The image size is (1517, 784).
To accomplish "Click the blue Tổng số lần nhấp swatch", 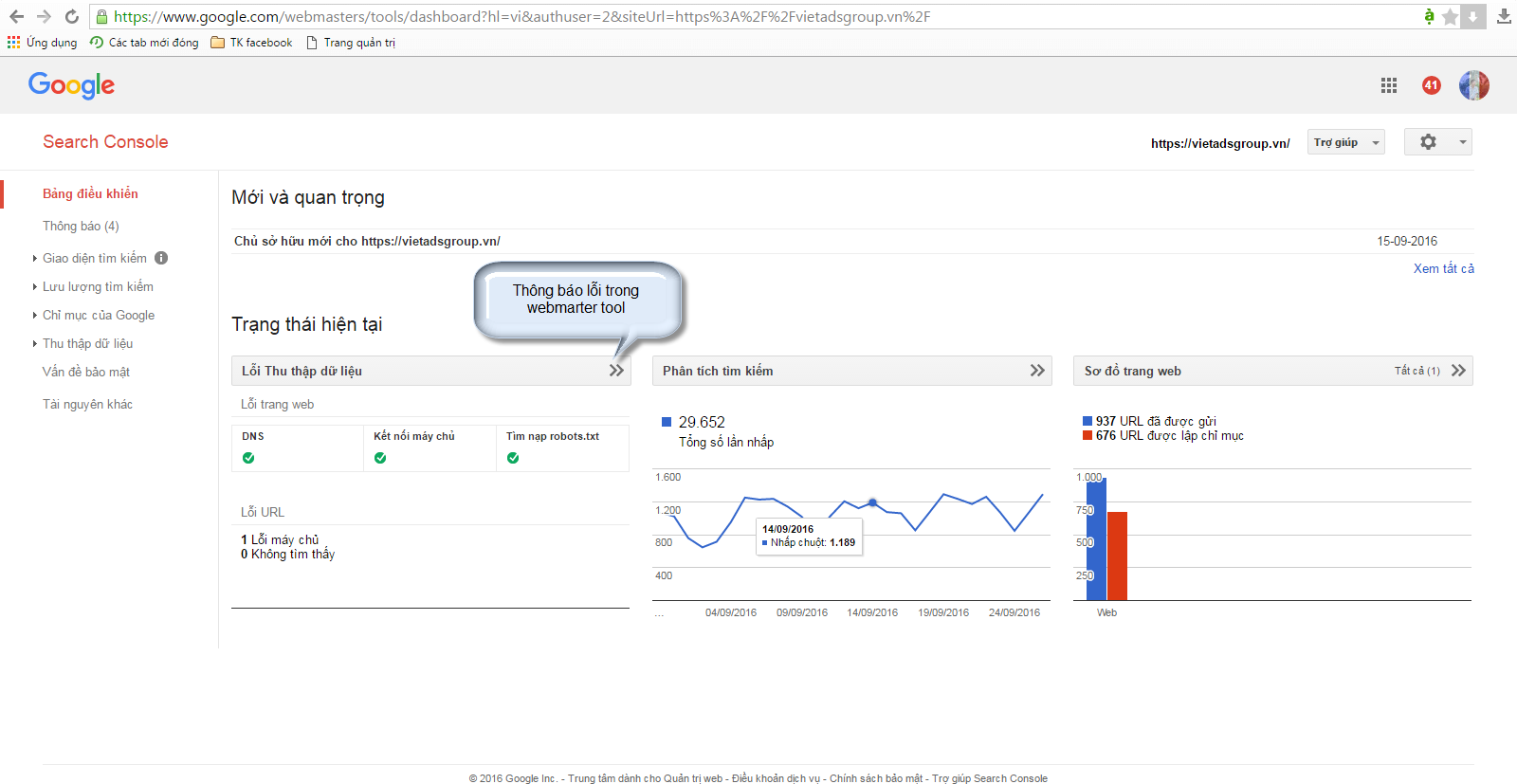I will 667,422.
